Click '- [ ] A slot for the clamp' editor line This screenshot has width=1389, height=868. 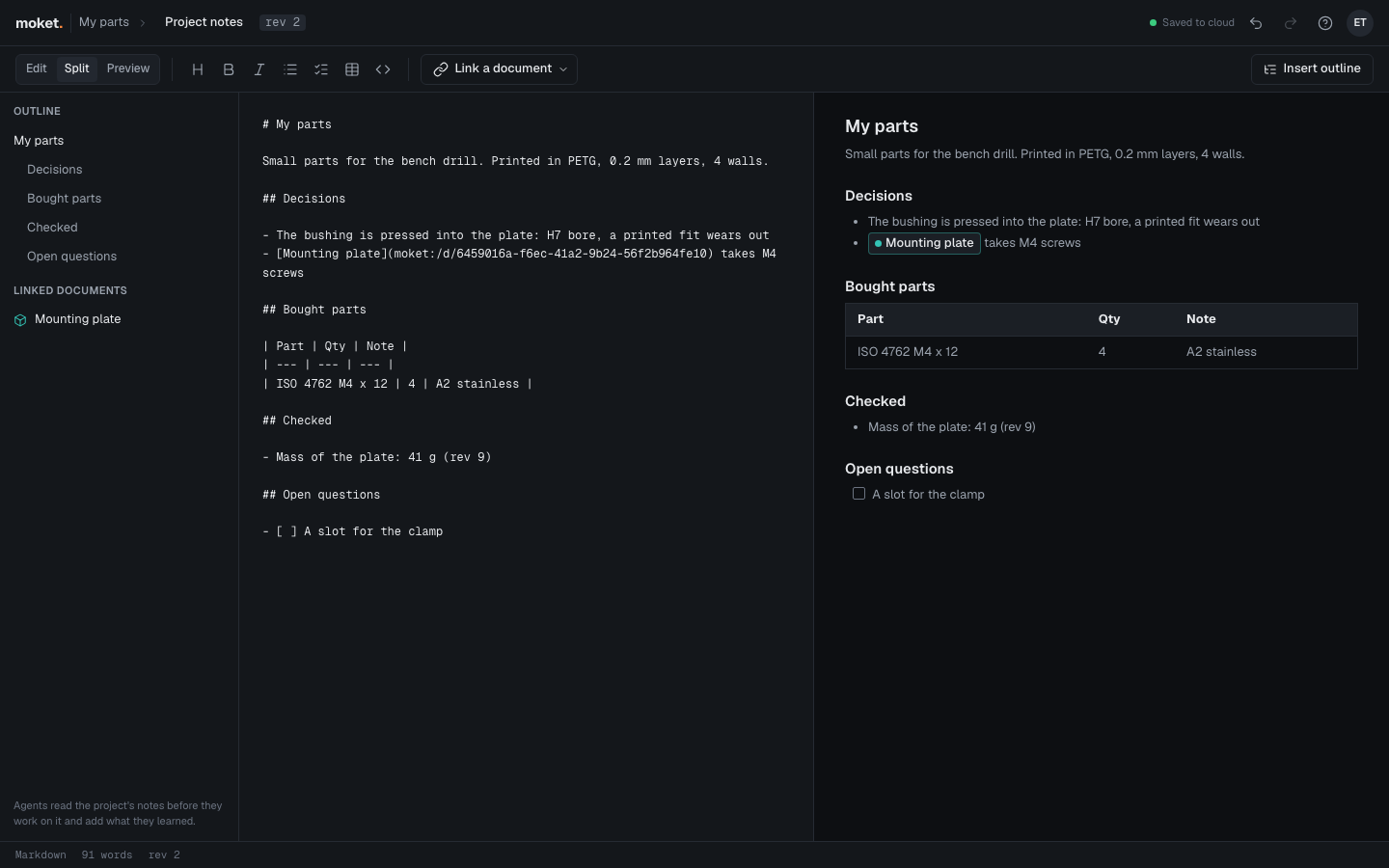click(353, 531)
